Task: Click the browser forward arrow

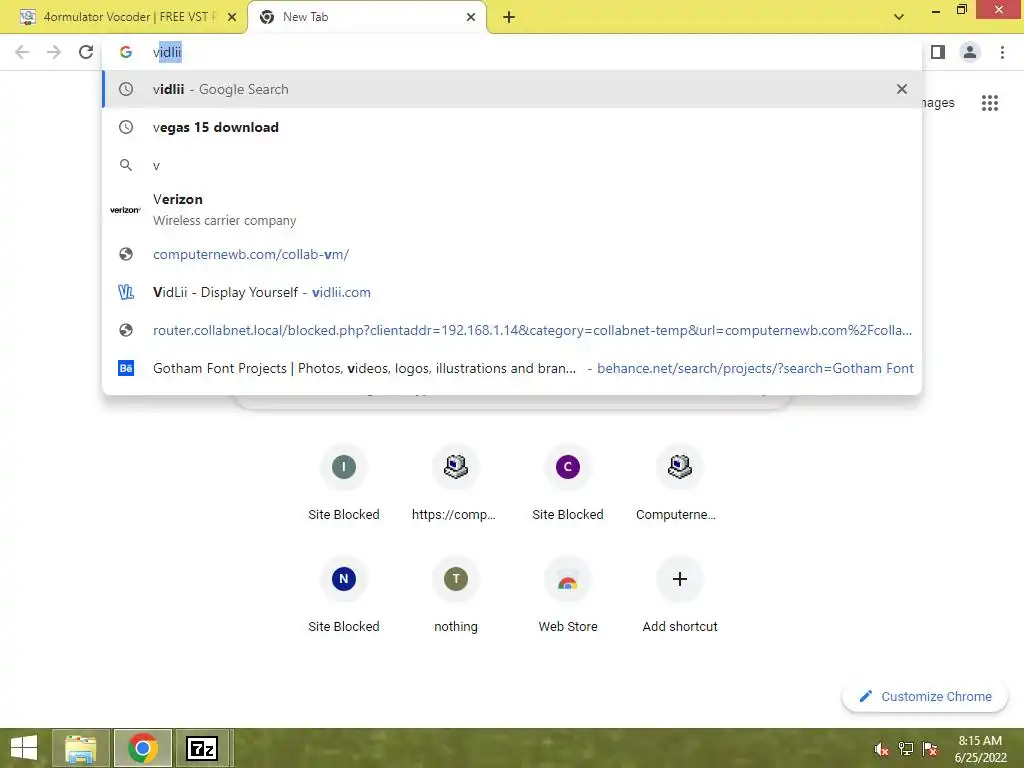Action: [x=54, y=52]
